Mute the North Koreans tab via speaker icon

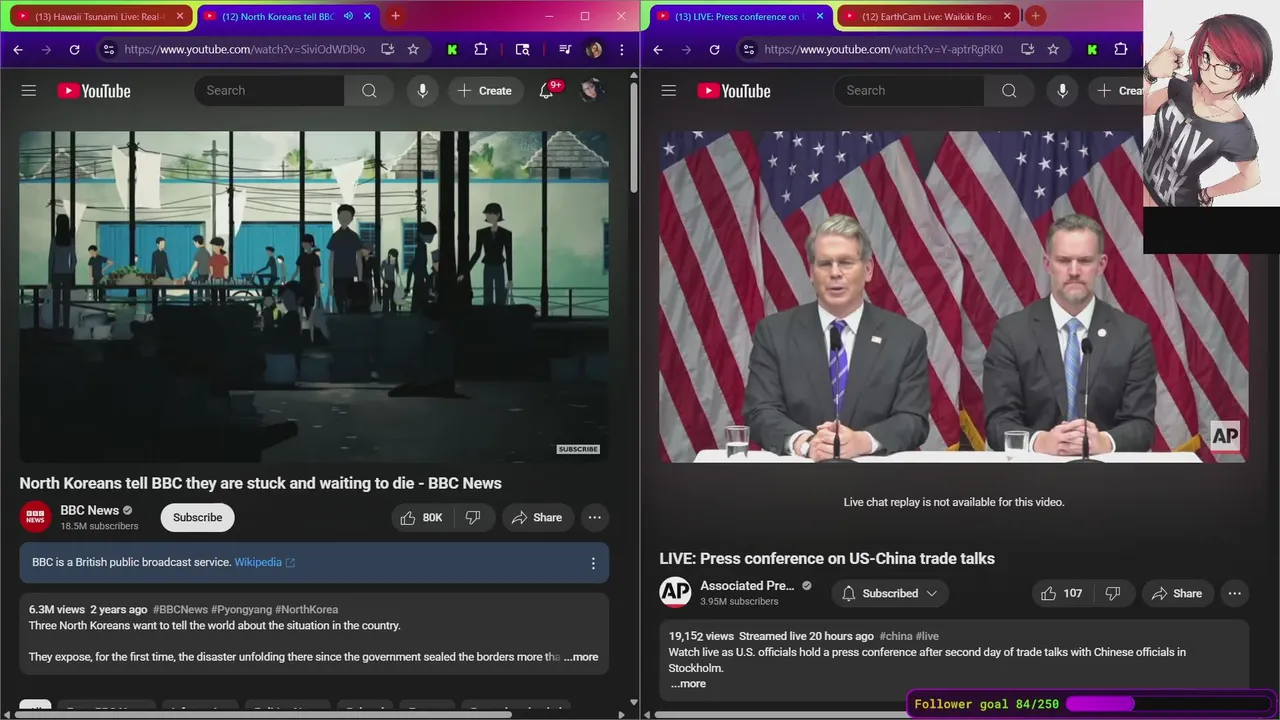(x=348, y=16)
